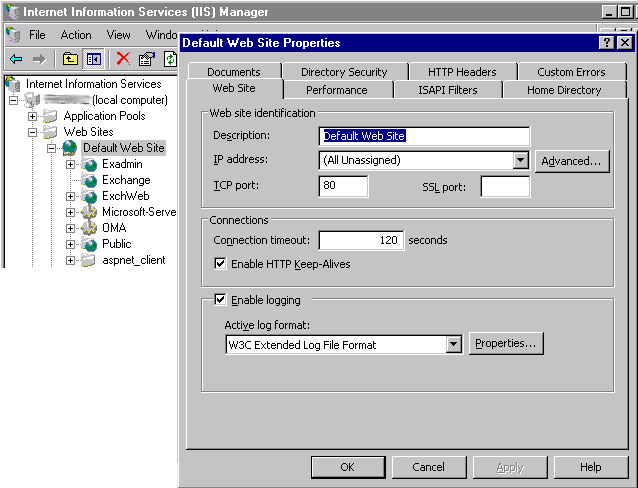The width and height of the screenshot is (638, 488).
Task: Click the Exchange virtual directory icon
Action: [x=89, y=180]
